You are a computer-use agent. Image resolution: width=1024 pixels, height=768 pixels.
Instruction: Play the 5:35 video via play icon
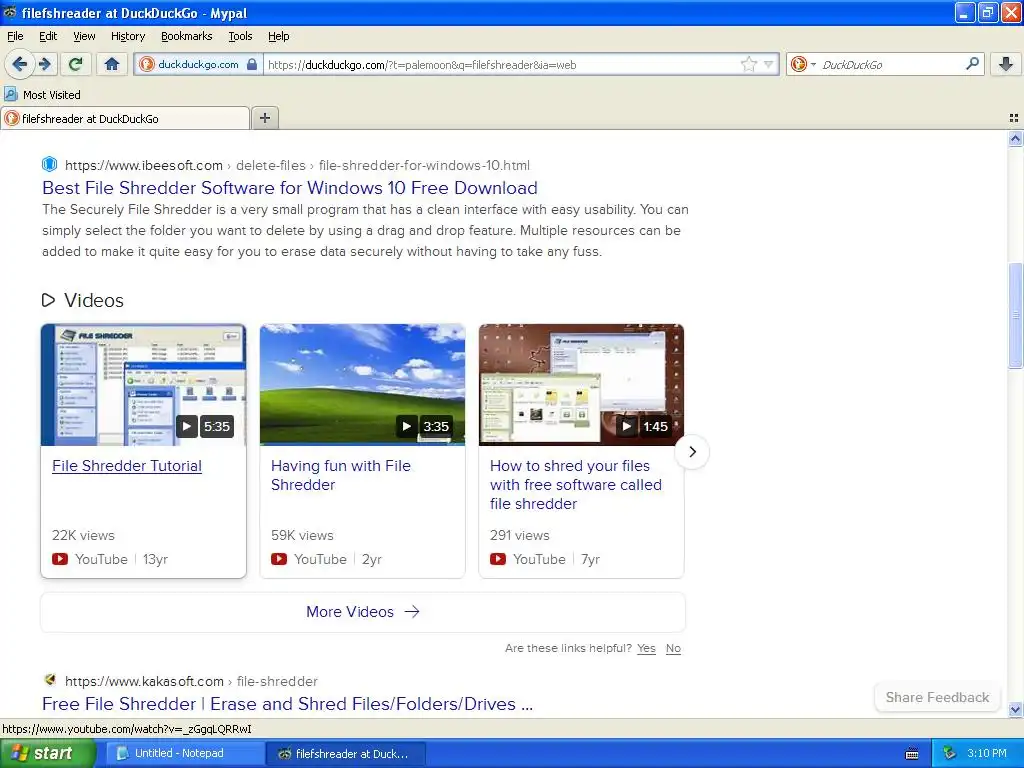[187, 426]
